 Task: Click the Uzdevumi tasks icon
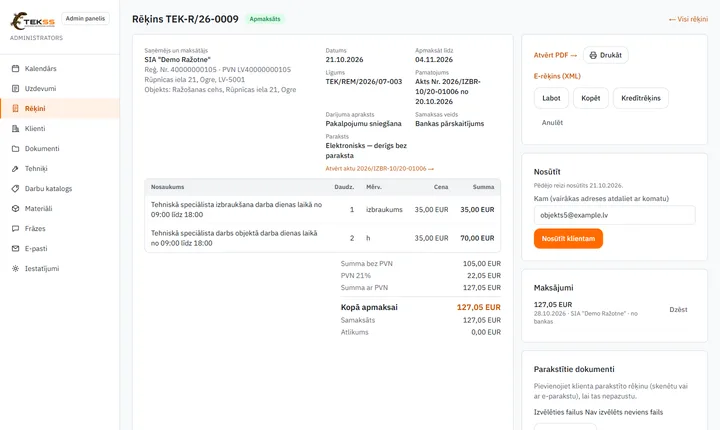(x=15, y=88)
